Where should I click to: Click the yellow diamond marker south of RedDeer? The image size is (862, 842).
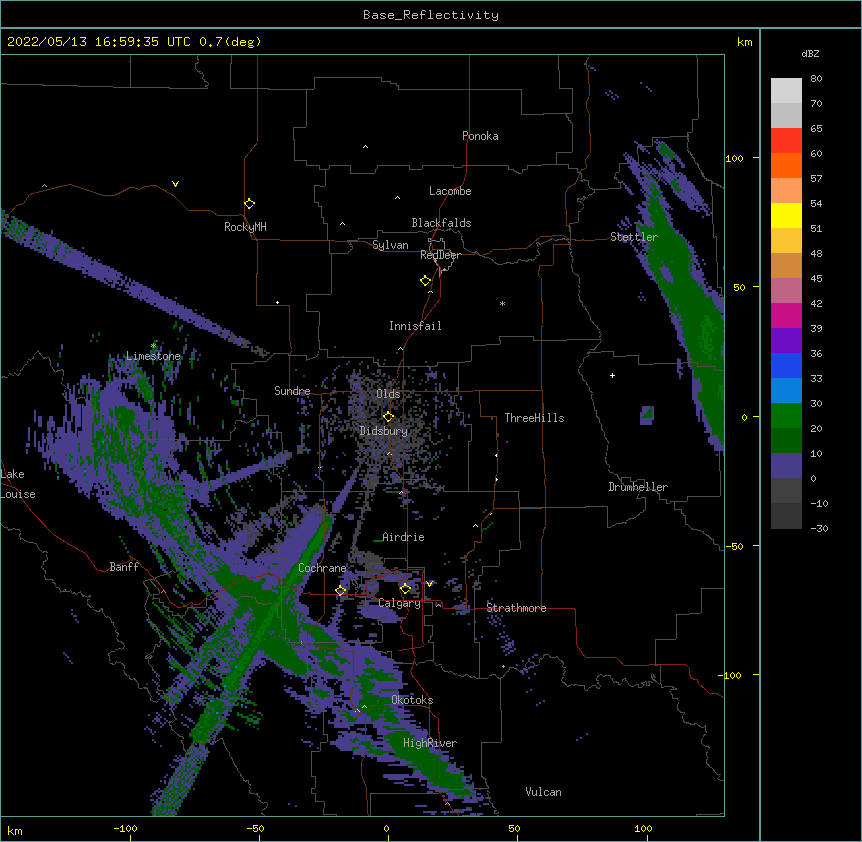tap(426, 281)
